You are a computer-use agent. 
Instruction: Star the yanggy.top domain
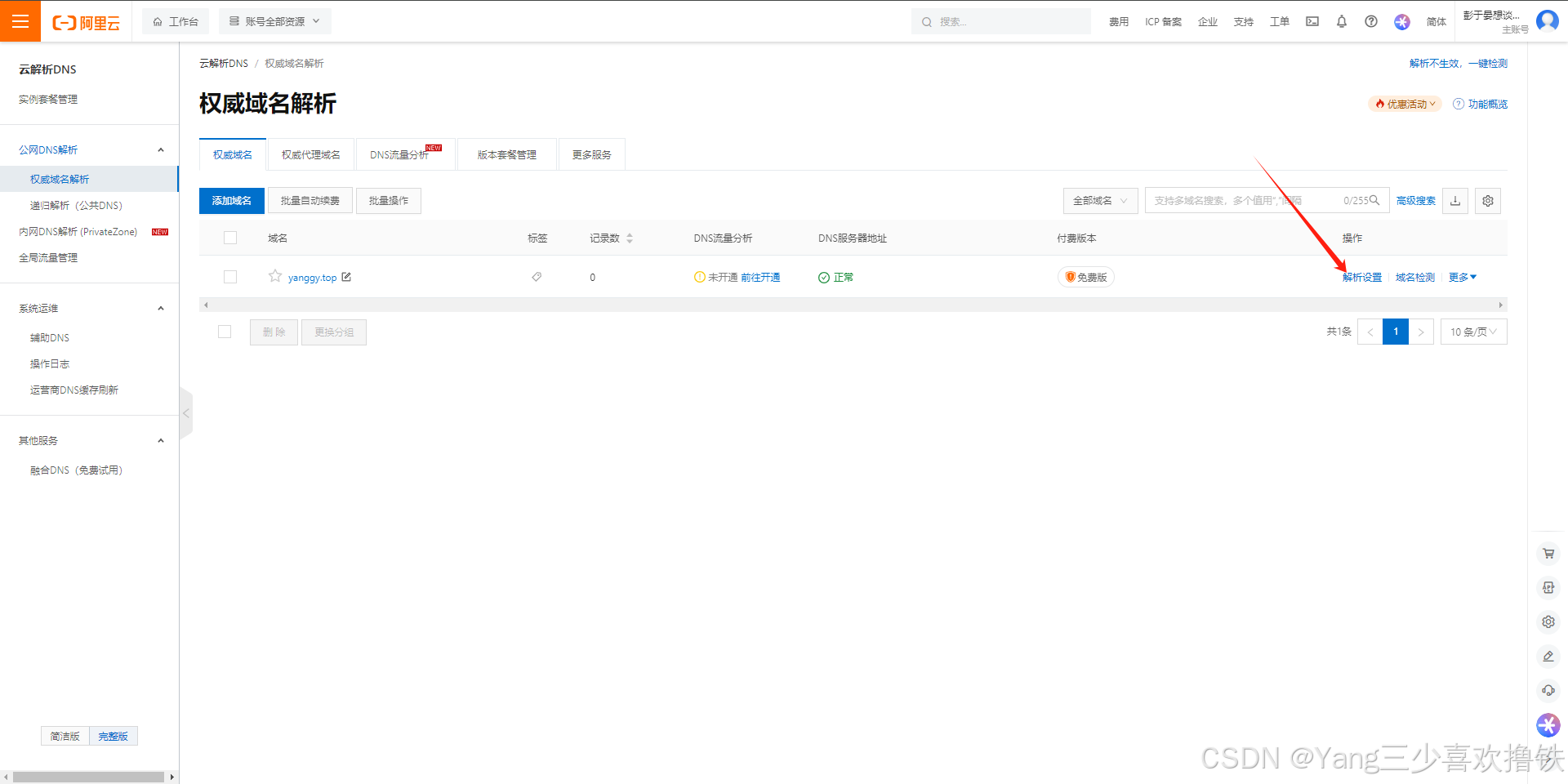(275, 276)
